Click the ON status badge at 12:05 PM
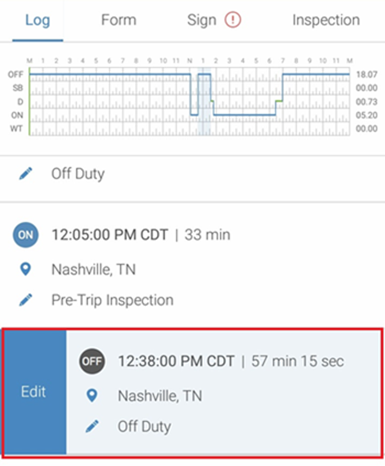Image resolution: width=385 pixels, height=466 pixels. (26, 235)
